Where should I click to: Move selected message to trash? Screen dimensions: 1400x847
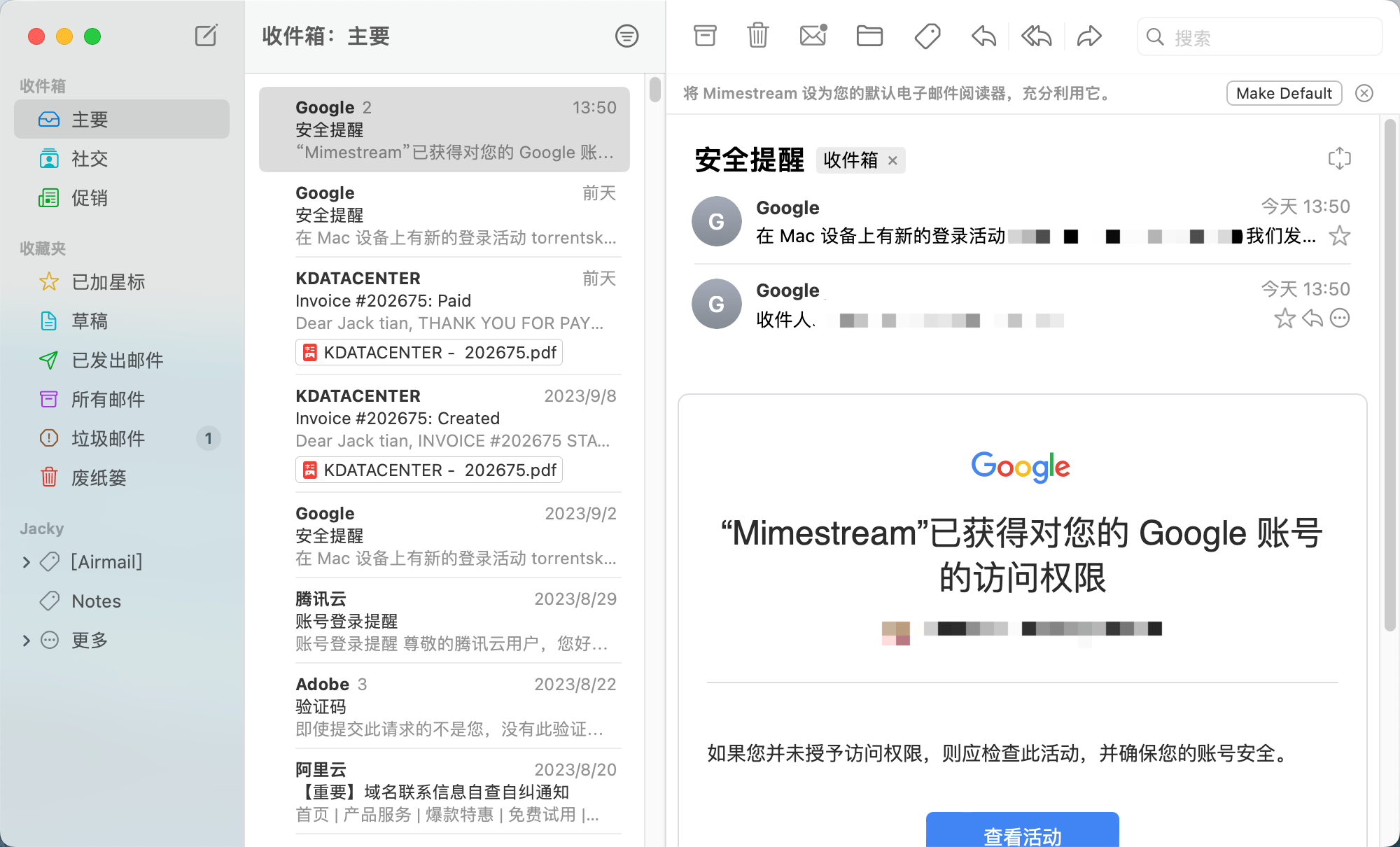tap(757, 36)
